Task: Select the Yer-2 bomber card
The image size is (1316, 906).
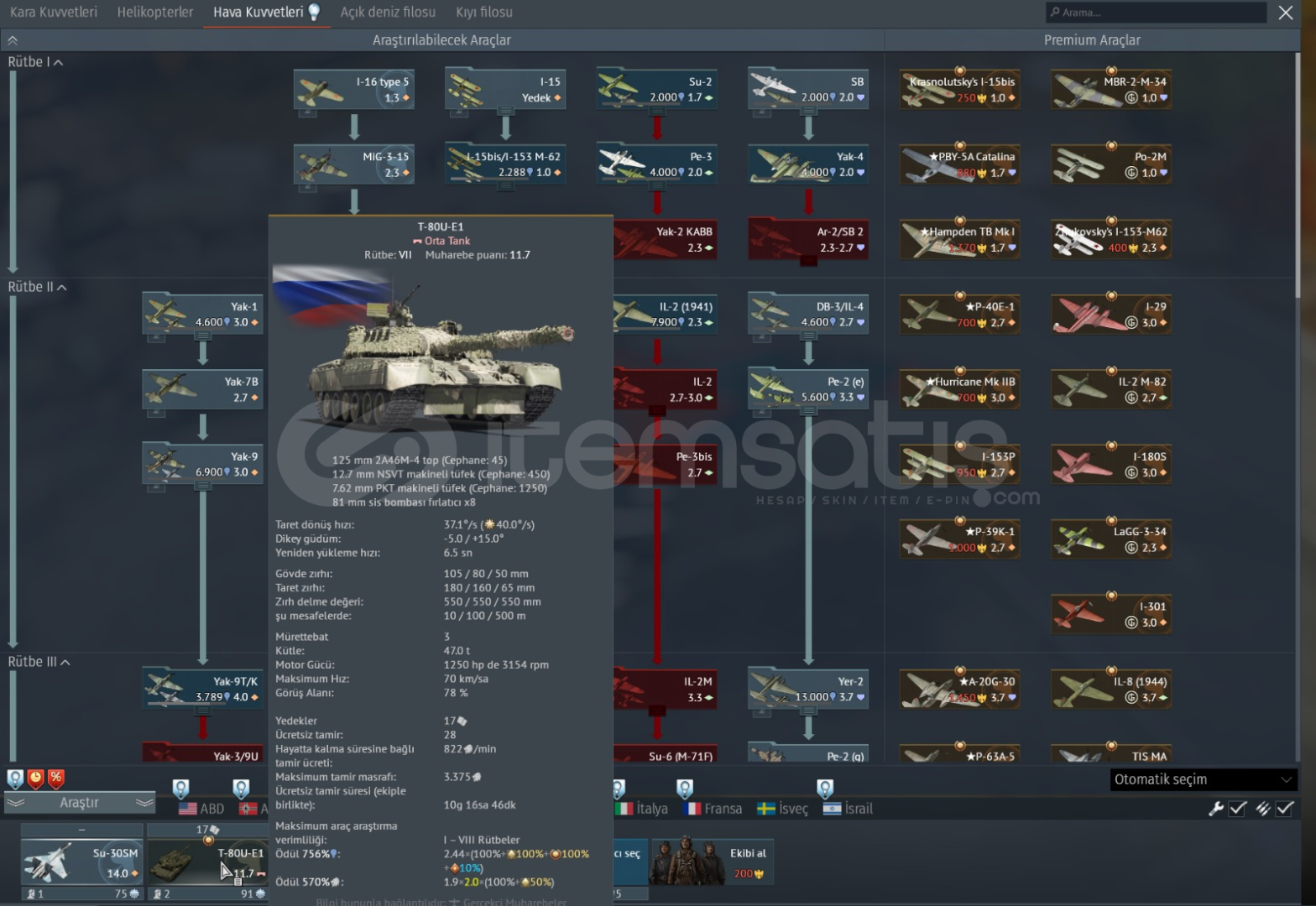Action: click(807, 689)
